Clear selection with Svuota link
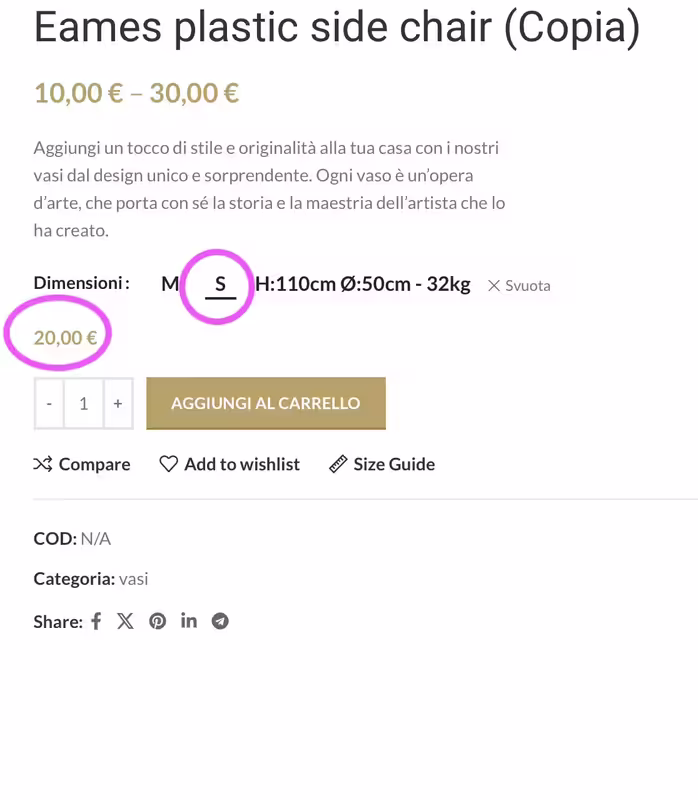Image resolution: width=698 pixels, height=800 pixels. pos(519,285)
